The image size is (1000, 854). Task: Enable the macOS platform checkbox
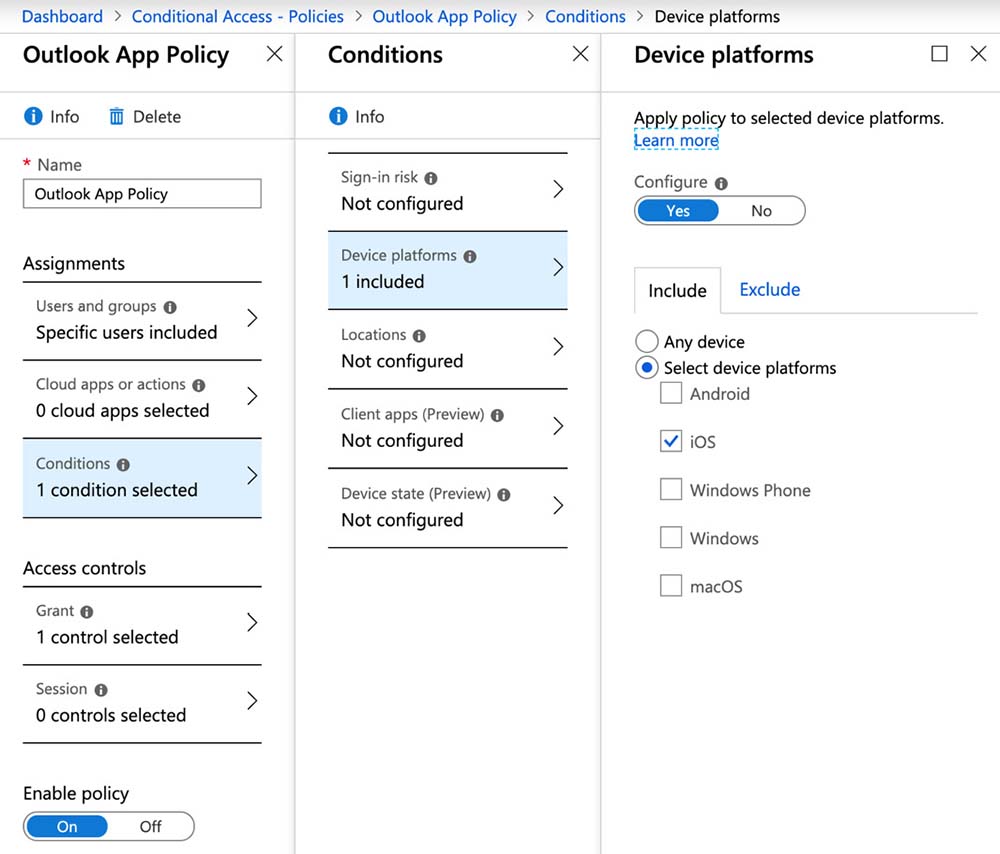pos(671,586)
